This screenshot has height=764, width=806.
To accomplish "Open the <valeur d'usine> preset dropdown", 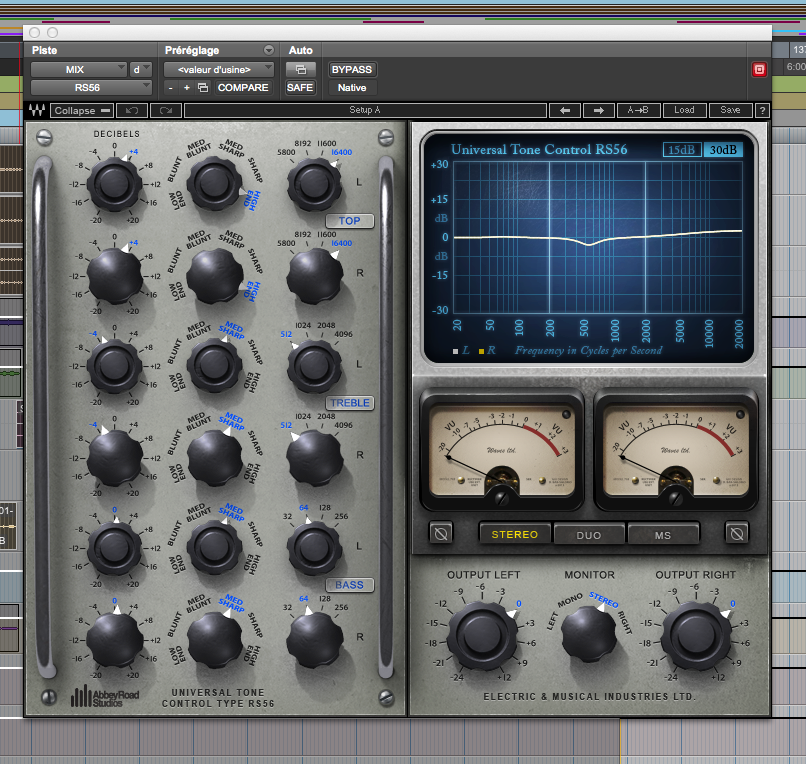I will [x=218, y=69].
